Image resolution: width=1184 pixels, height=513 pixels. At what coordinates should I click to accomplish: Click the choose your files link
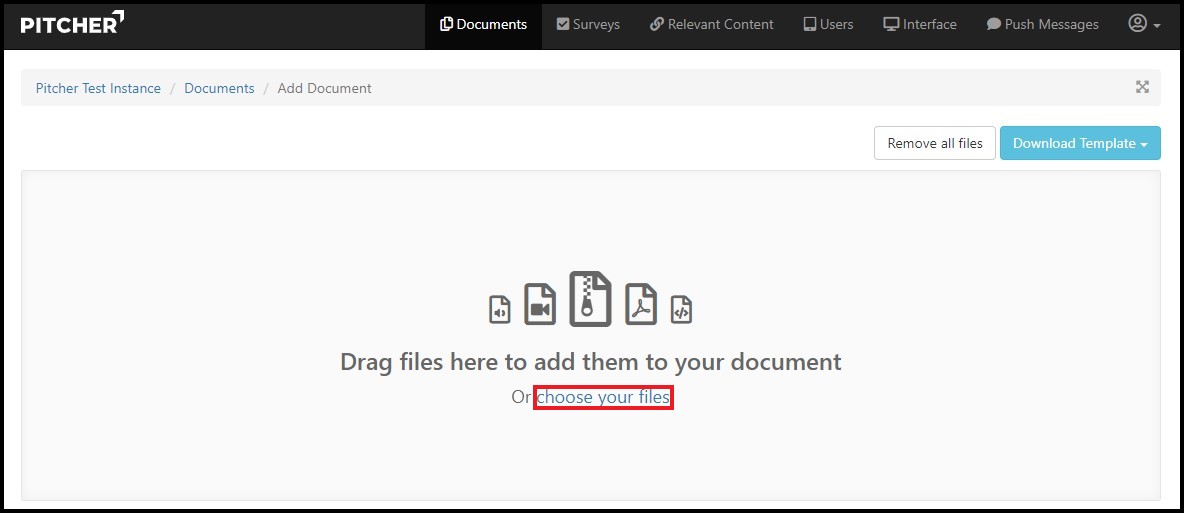[603, 398]
